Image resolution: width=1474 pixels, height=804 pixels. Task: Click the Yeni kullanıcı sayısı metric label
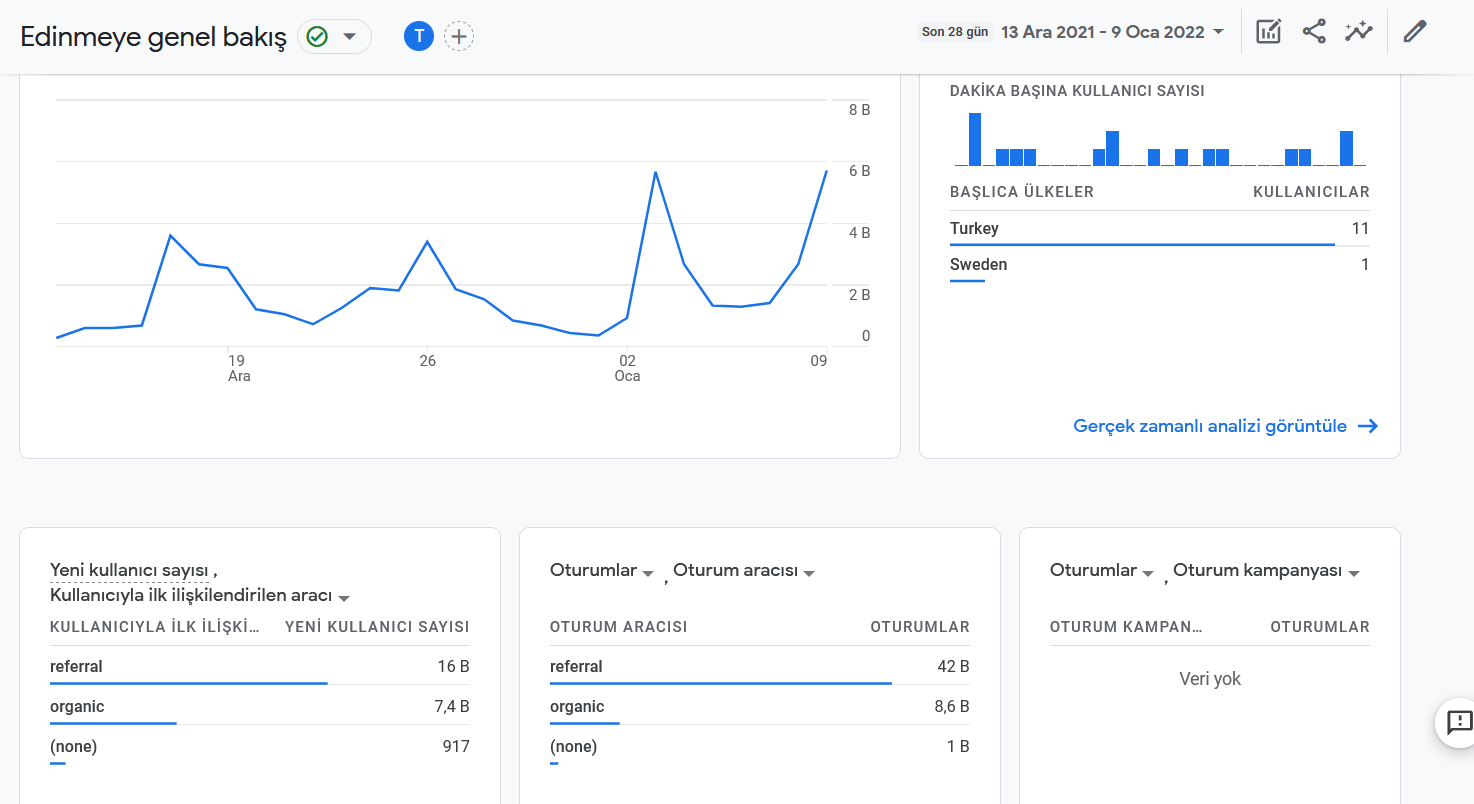[129, 570]
